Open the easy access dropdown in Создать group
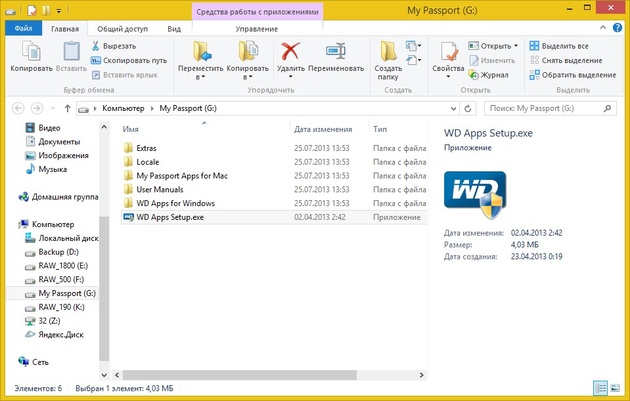Viewport: 630px width, 401px height. [x=413, y=60]
